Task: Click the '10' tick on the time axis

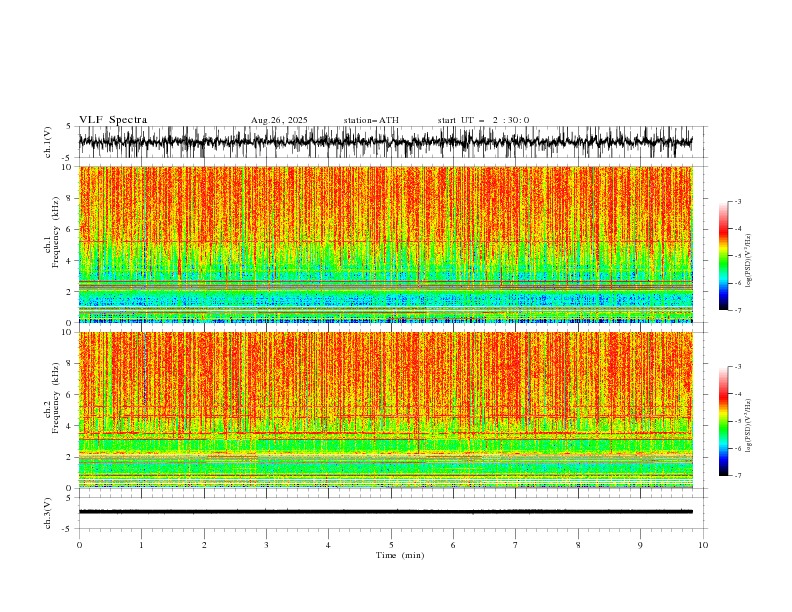Action: pos(703,545)
